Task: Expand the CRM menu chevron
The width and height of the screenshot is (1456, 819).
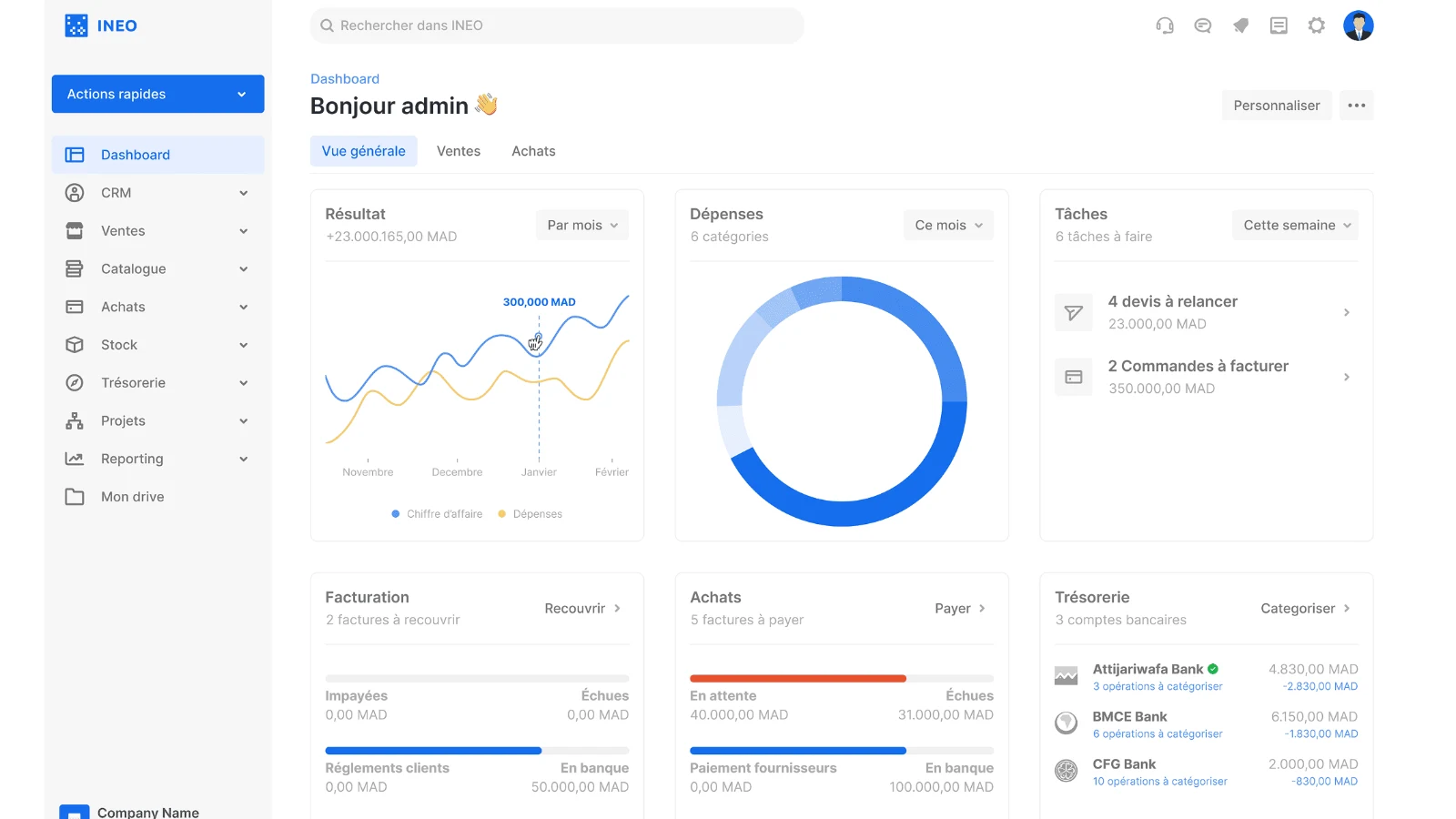Action: pyautogui.click(x=243, y=193)
